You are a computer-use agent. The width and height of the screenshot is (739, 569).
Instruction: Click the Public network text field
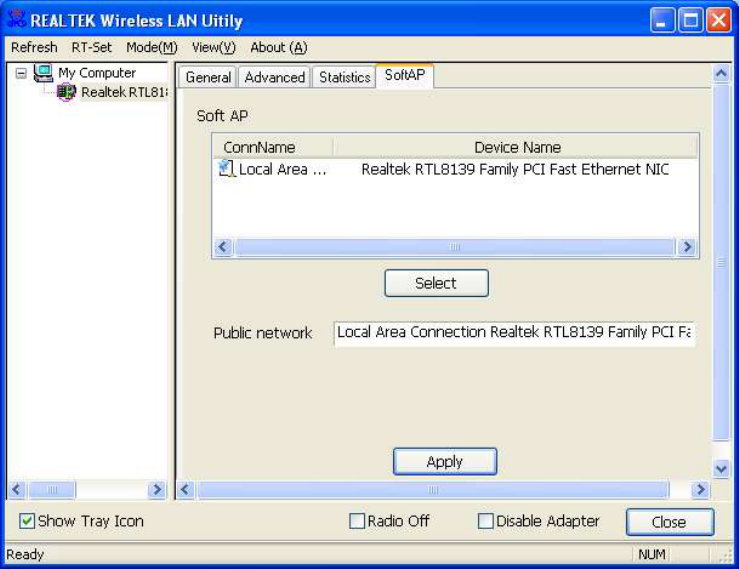[x=514, y=333]
